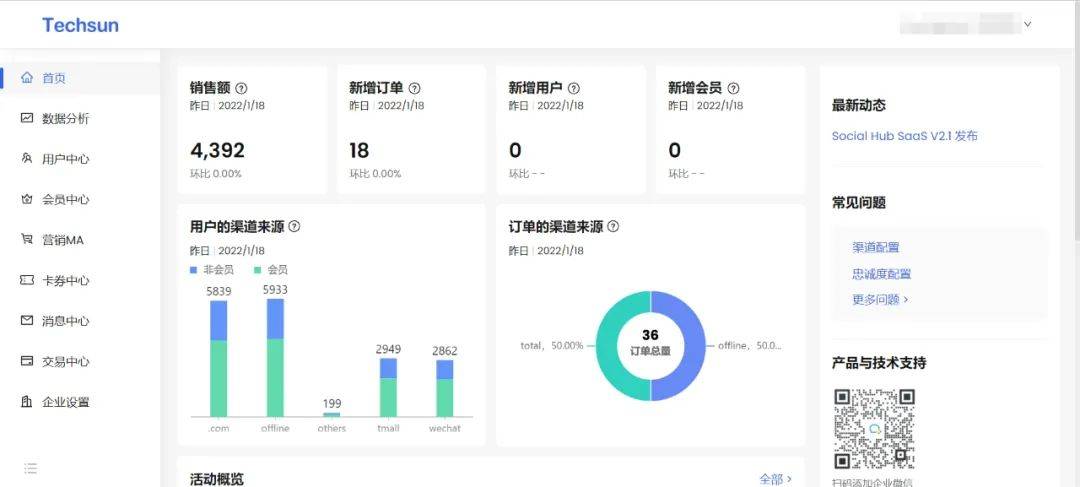Click the 会员中心 crown icon
Screen dimensions: 1080x487
coord(27,199)
